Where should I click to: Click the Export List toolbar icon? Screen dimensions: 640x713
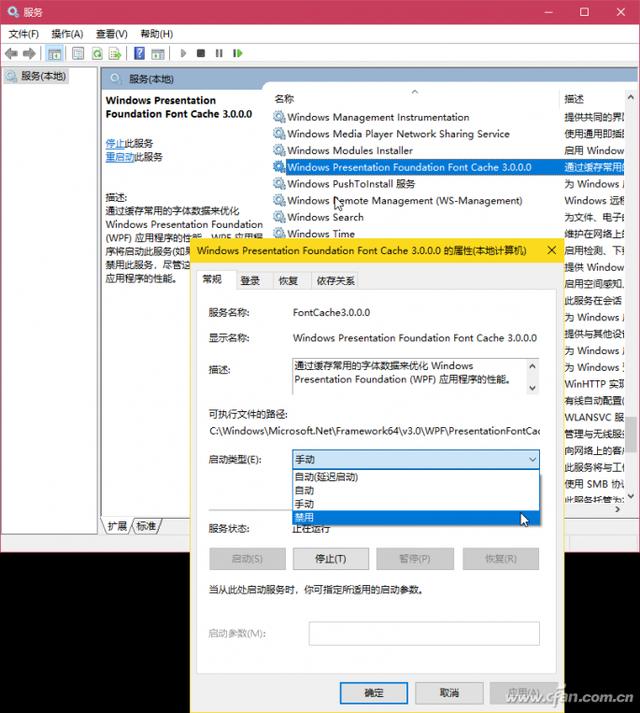[115, 54]
